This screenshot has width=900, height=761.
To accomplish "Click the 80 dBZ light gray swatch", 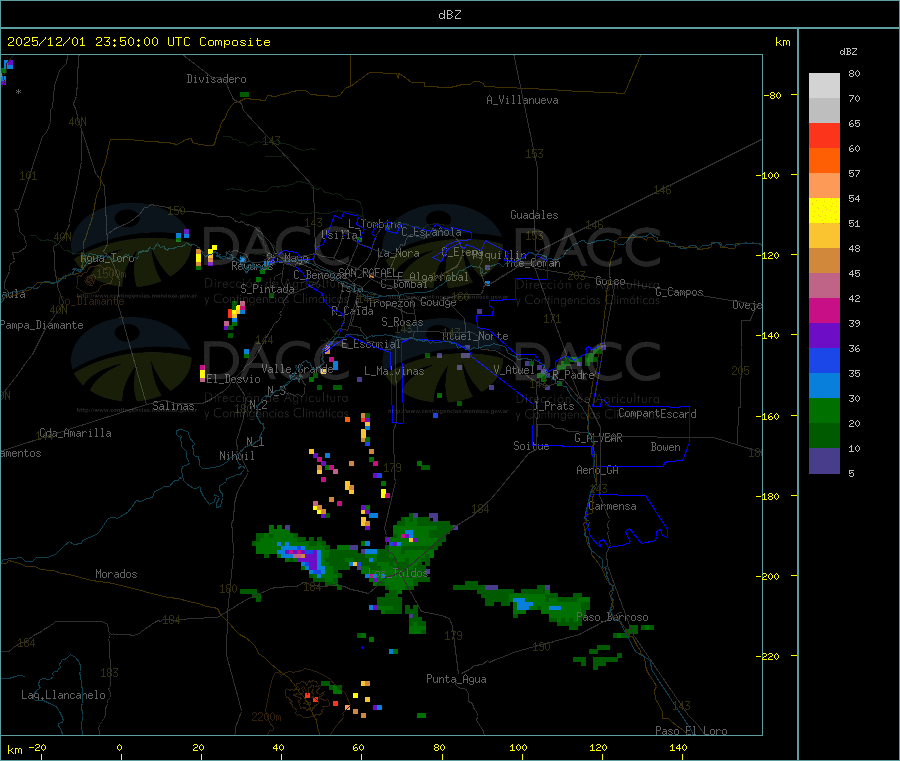I will pyautogui.click(x=824, y=86).
